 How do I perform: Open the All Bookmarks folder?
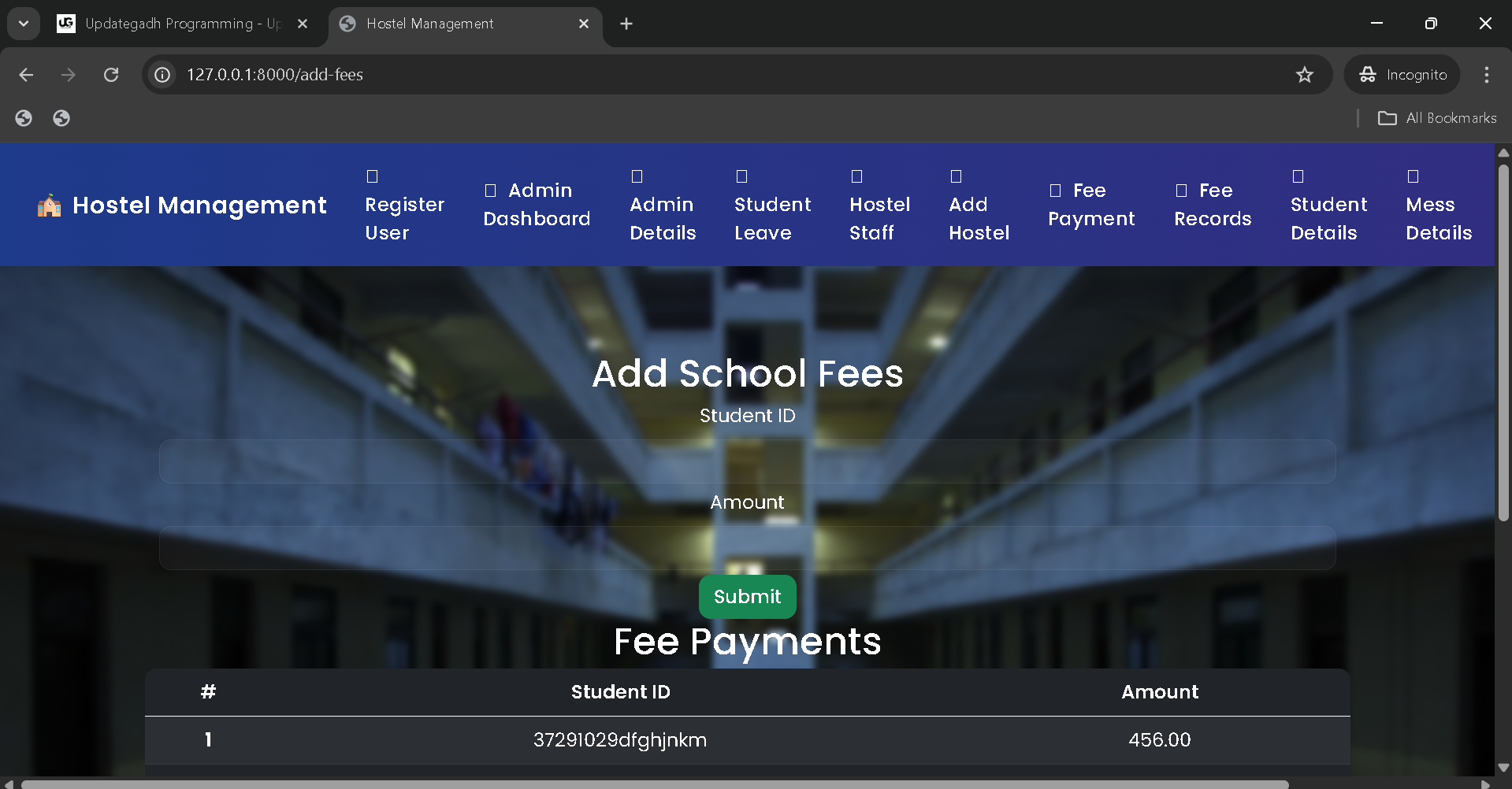1437,118
